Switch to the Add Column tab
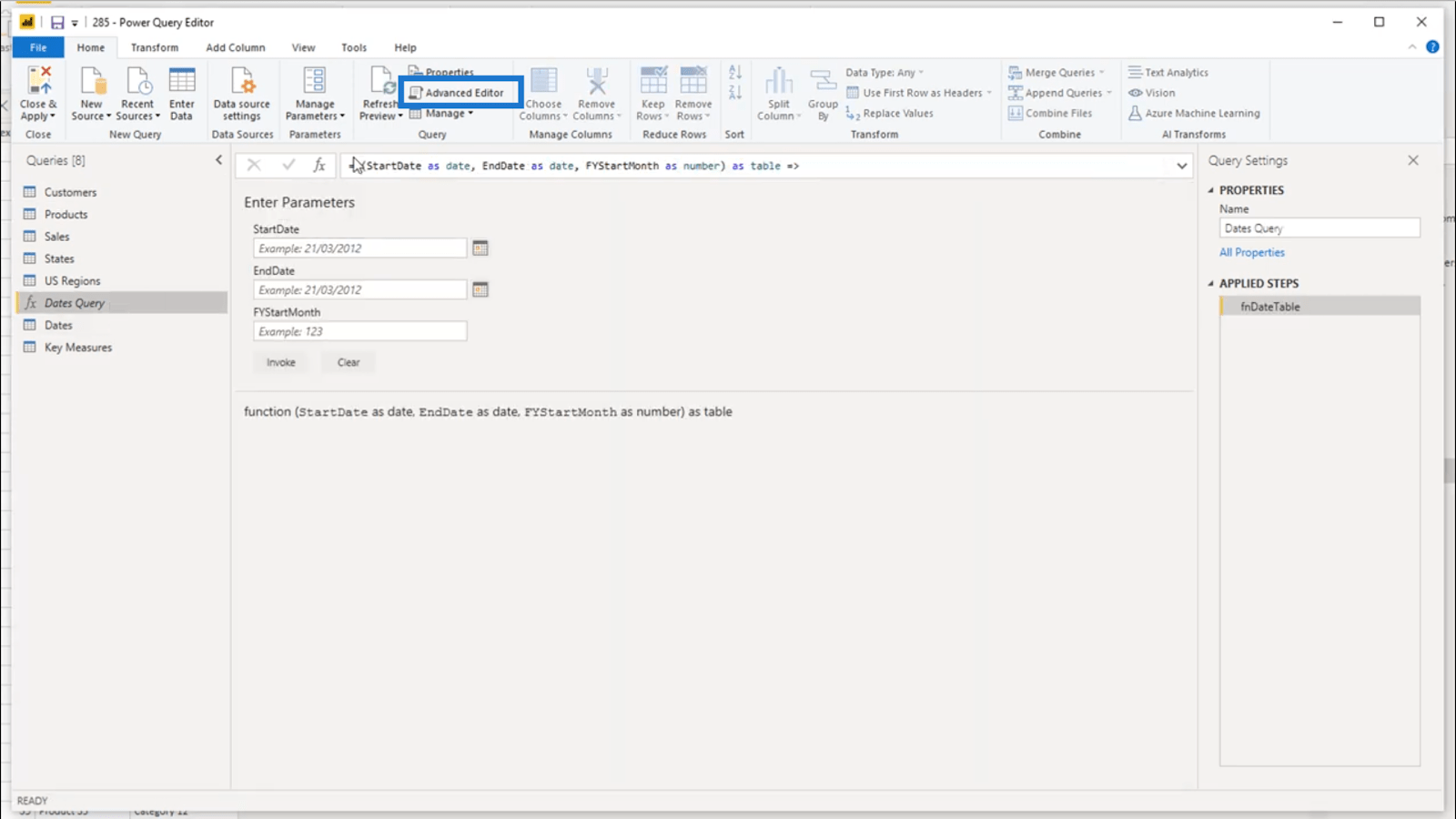The width and height of the screenshot is (1456, 819). [236, 47]
